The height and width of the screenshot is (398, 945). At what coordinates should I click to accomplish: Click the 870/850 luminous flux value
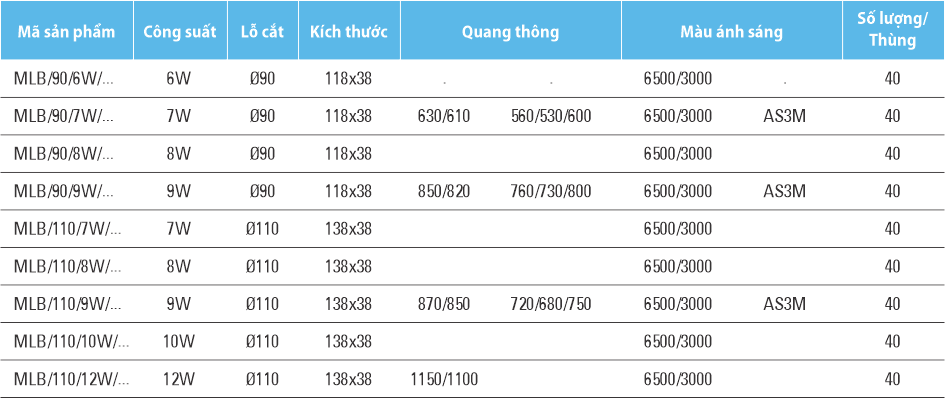[x=444, y=304]
